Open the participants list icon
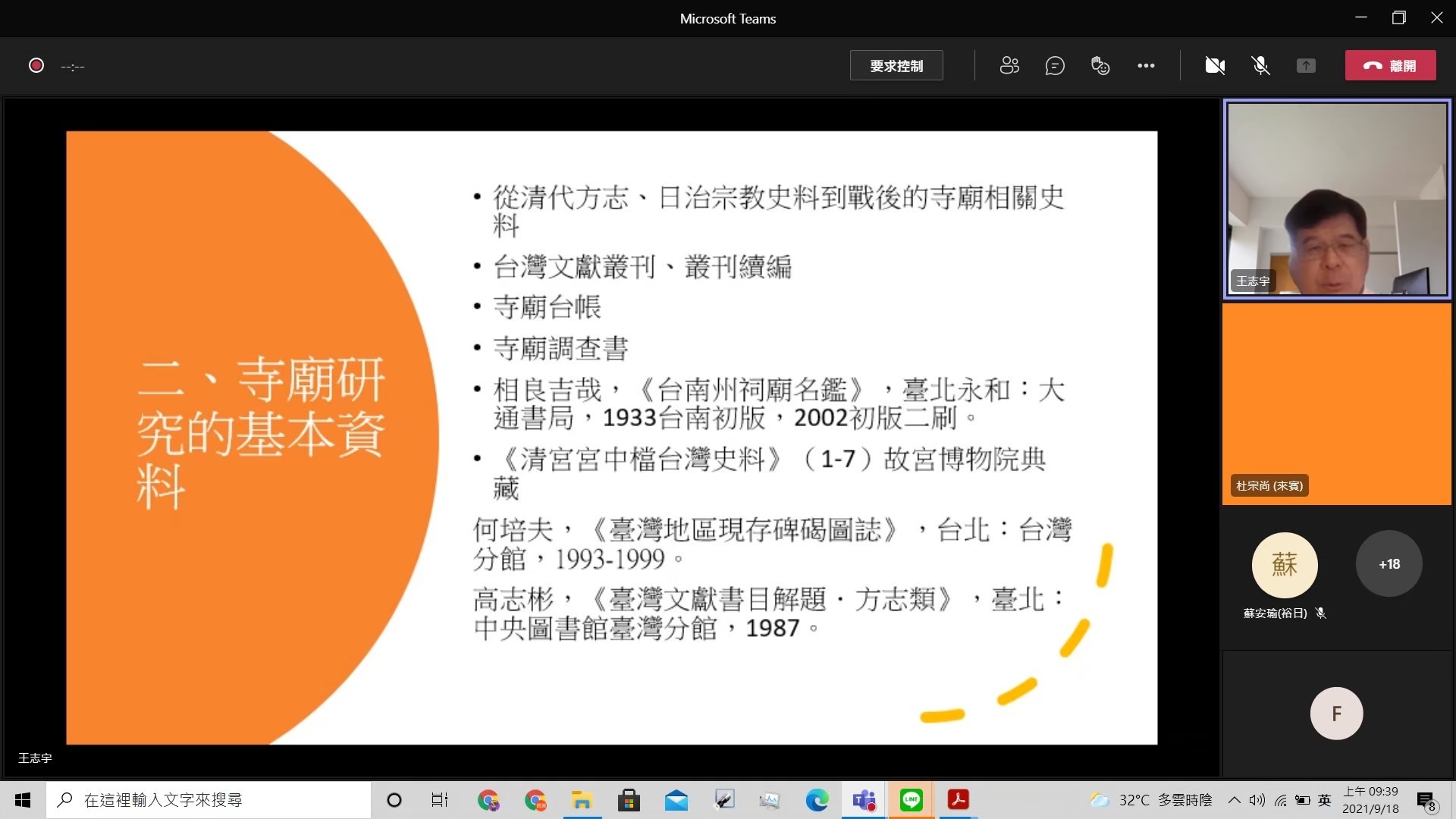The height and width of the screenshot is (819, 1456). coord(1009,66)
